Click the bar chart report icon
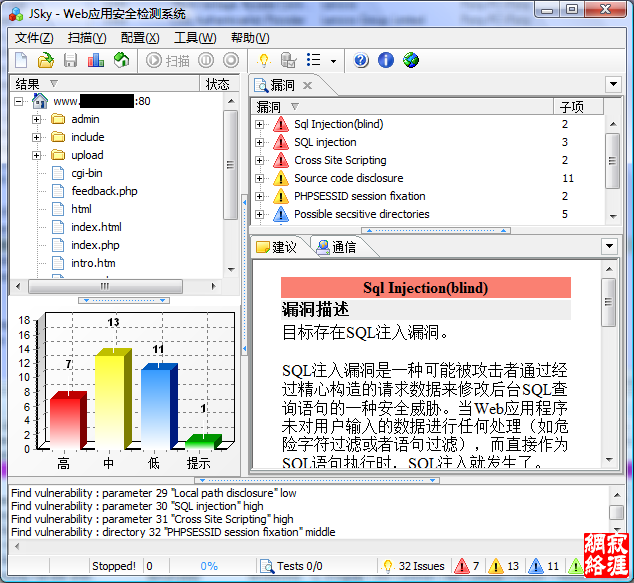The image size is (634, 583). 96,61
